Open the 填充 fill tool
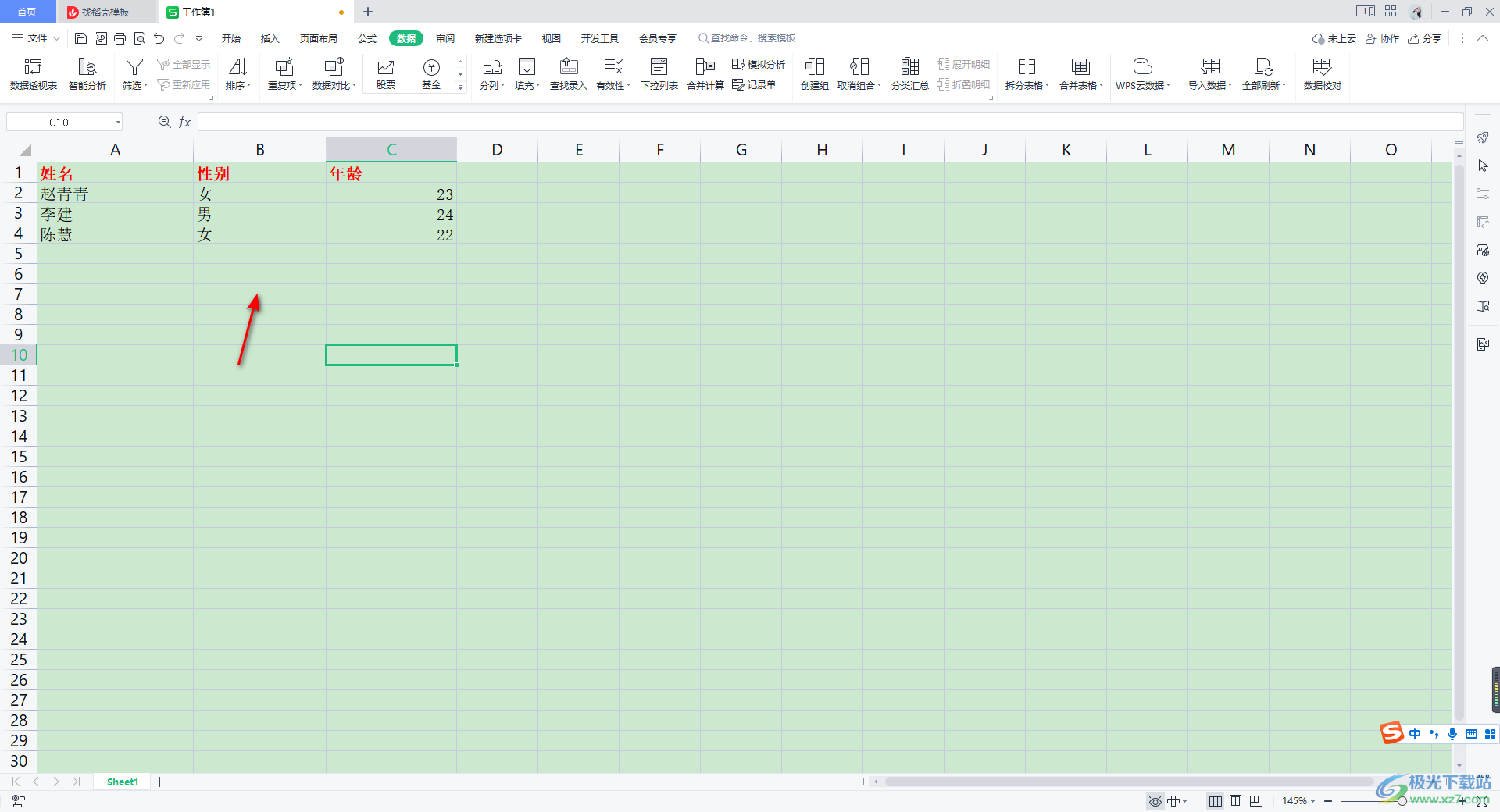The width and height of the screenshot is (1500, 812). tap(527, 74)
